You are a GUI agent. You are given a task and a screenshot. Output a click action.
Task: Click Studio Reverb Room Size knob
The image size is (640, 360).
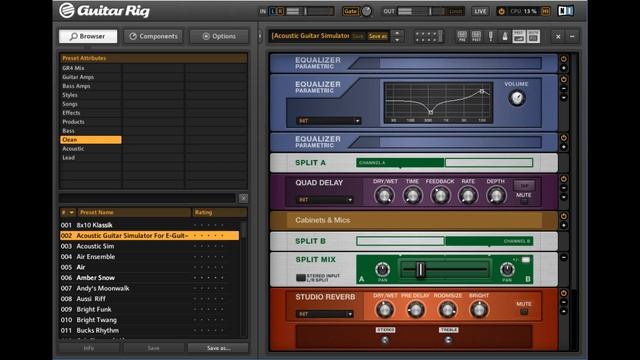pyautogui.click(x=447, y=310)
